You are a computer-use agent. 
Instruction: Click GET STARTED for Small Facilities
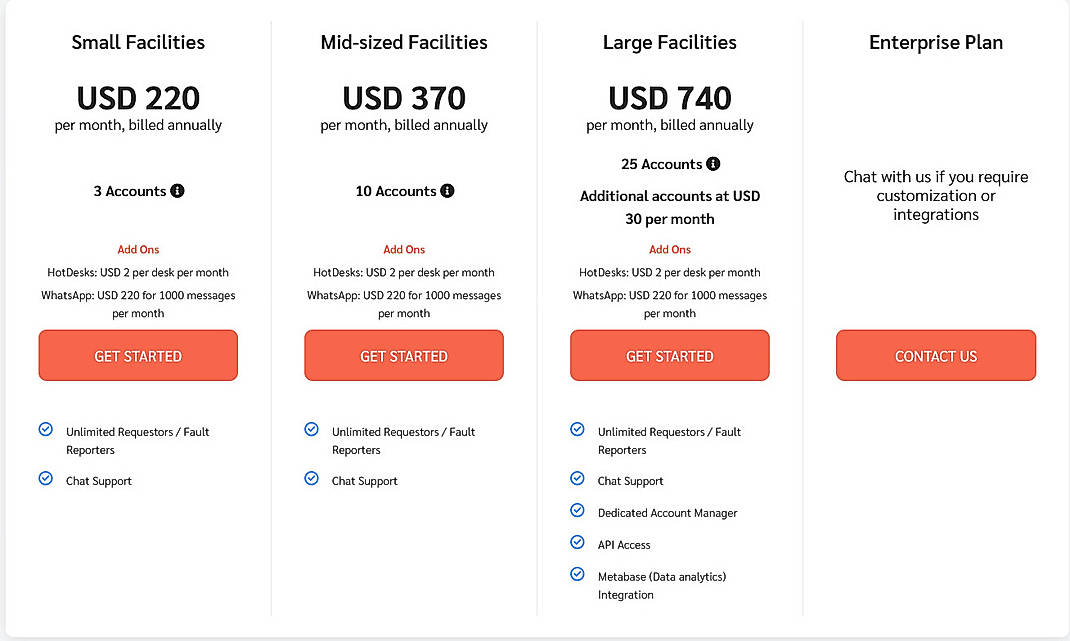point(137,355)
